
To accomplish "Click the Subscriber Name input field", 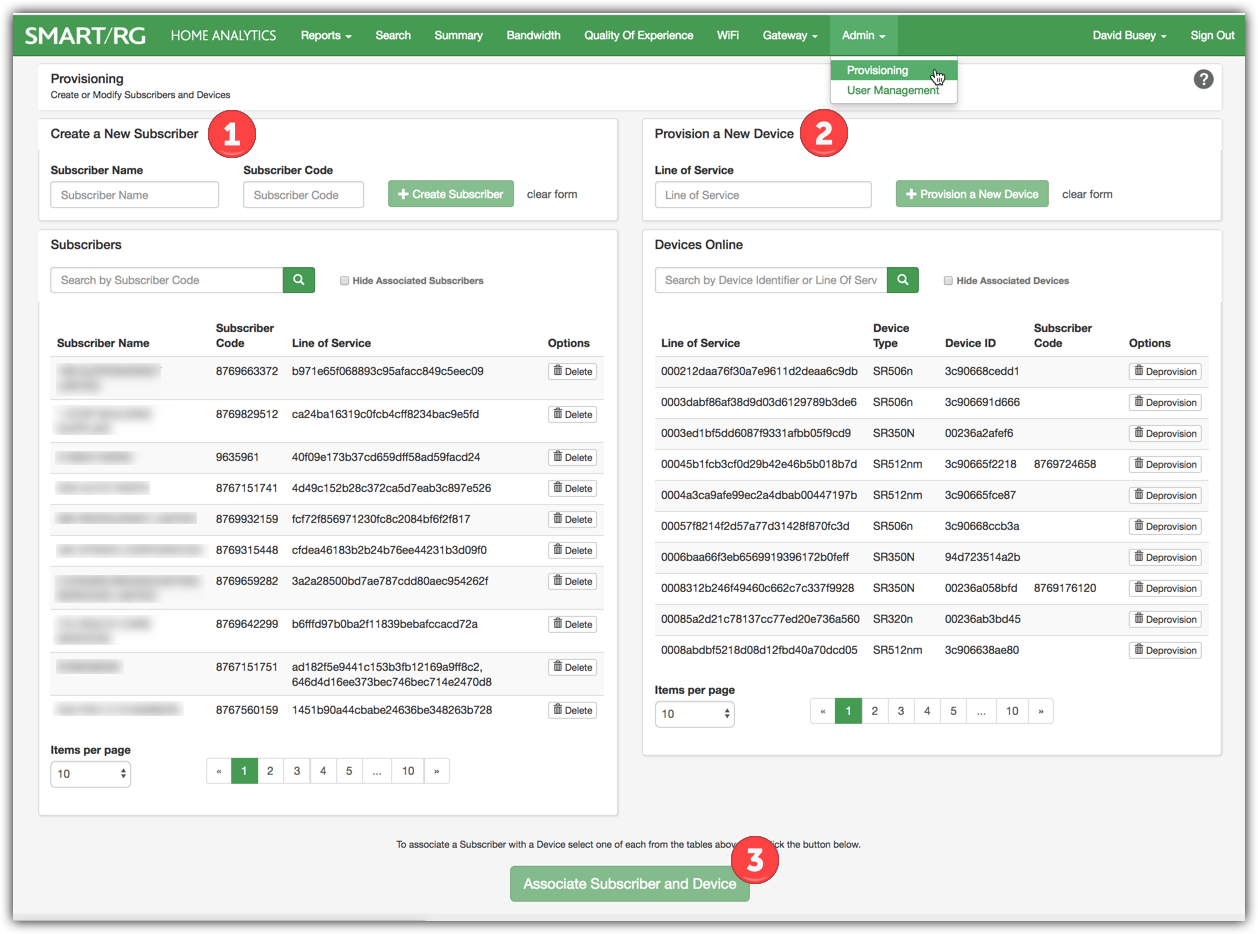I will (134, 195).
